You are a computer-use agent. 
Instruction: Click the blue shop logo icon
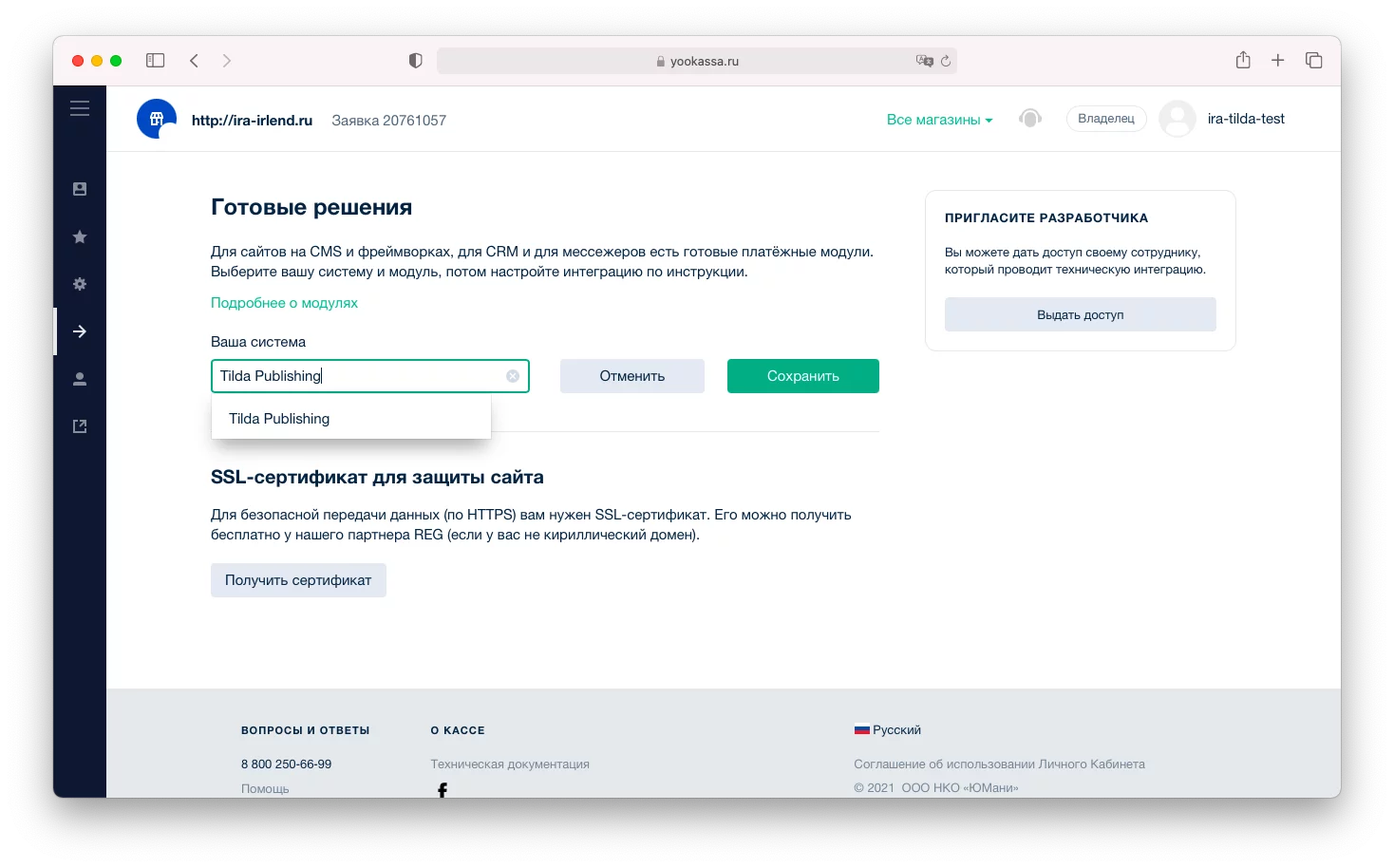tap(157, 119)
